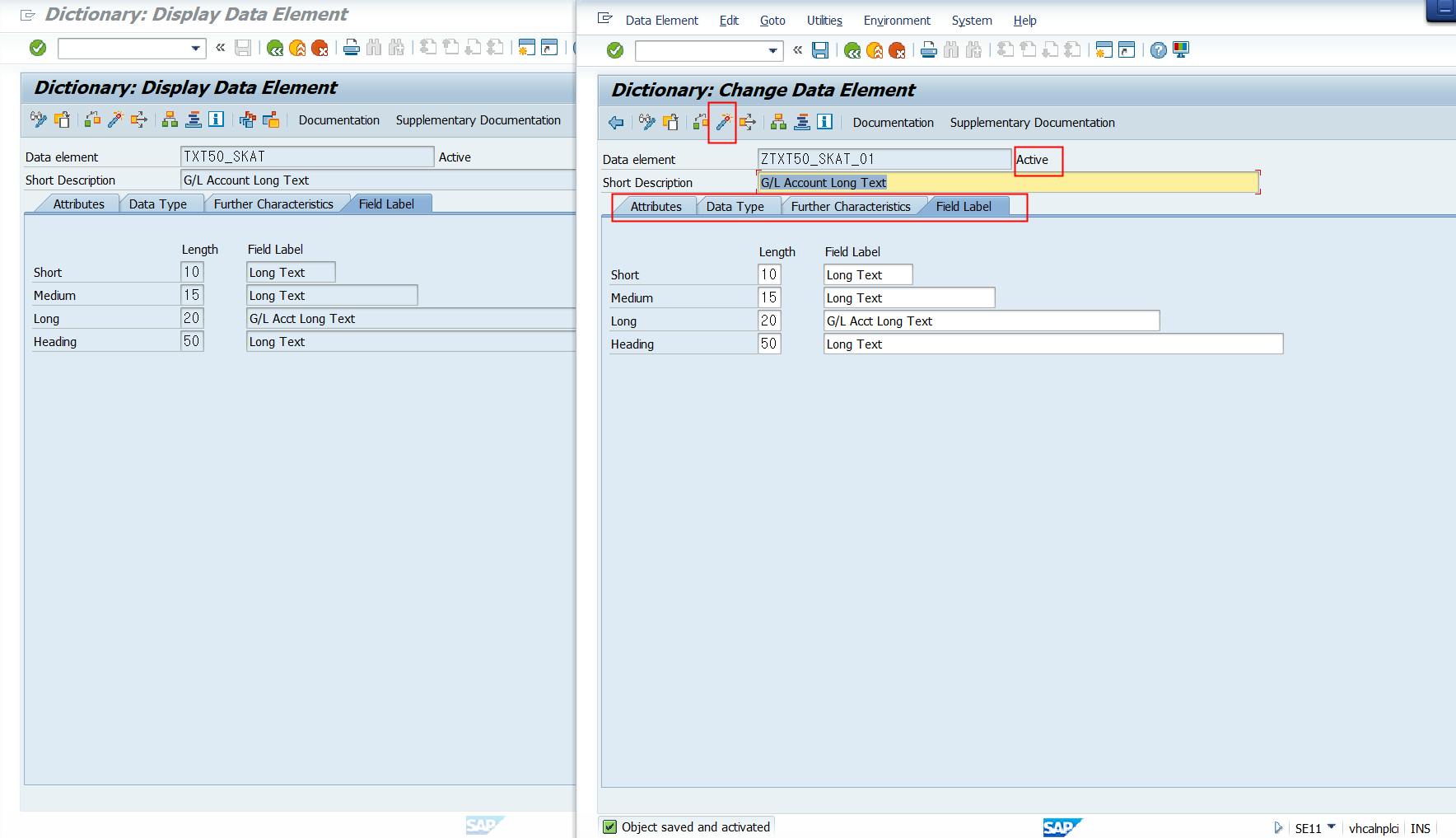Click Short field label input in Change window
This screenshot has height=838, width=1456.
pyautogui.click(x=868, y=274)
